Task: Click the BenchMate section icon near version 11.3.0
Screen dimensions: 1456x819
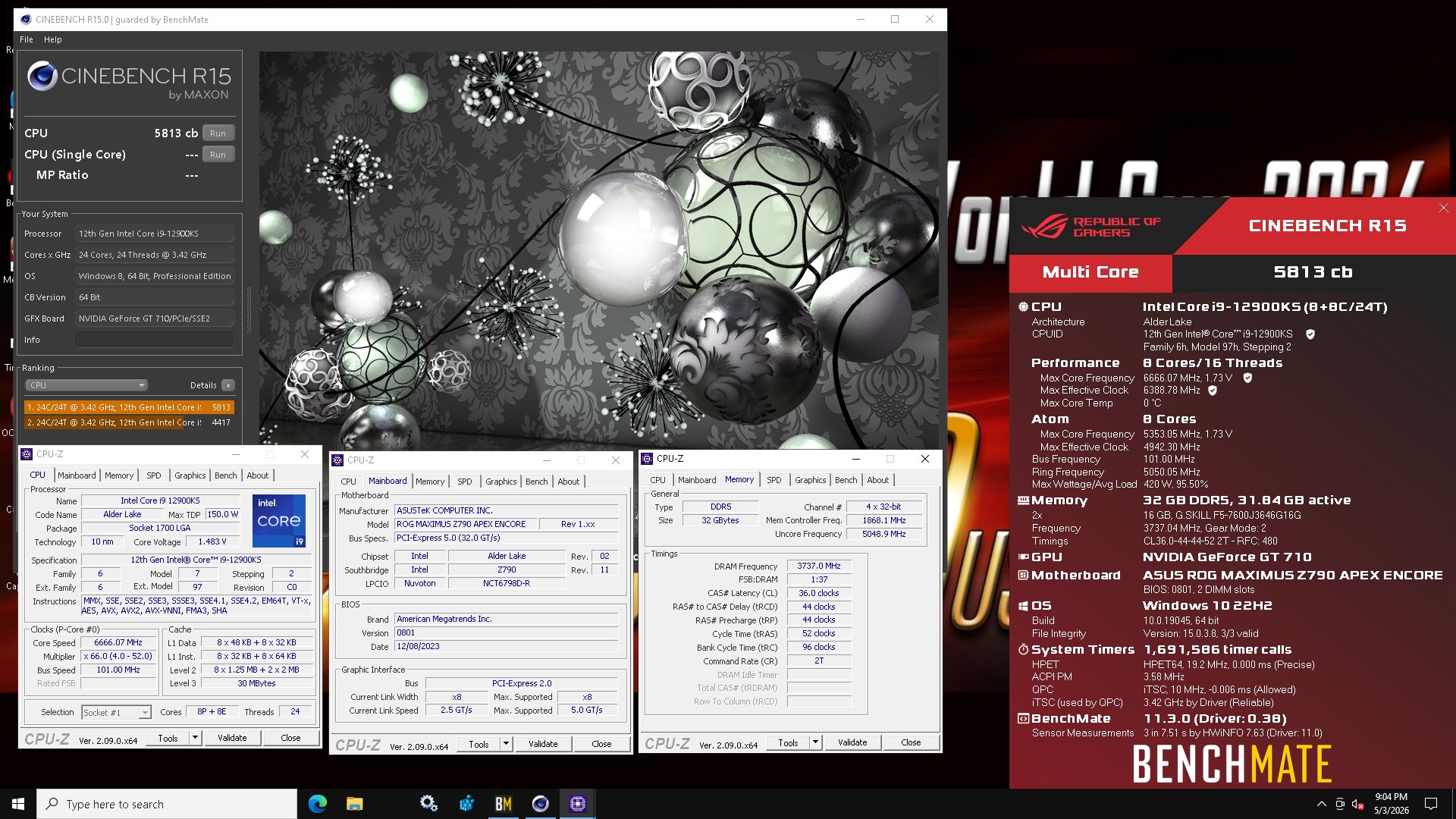Action: [1023, 719]
